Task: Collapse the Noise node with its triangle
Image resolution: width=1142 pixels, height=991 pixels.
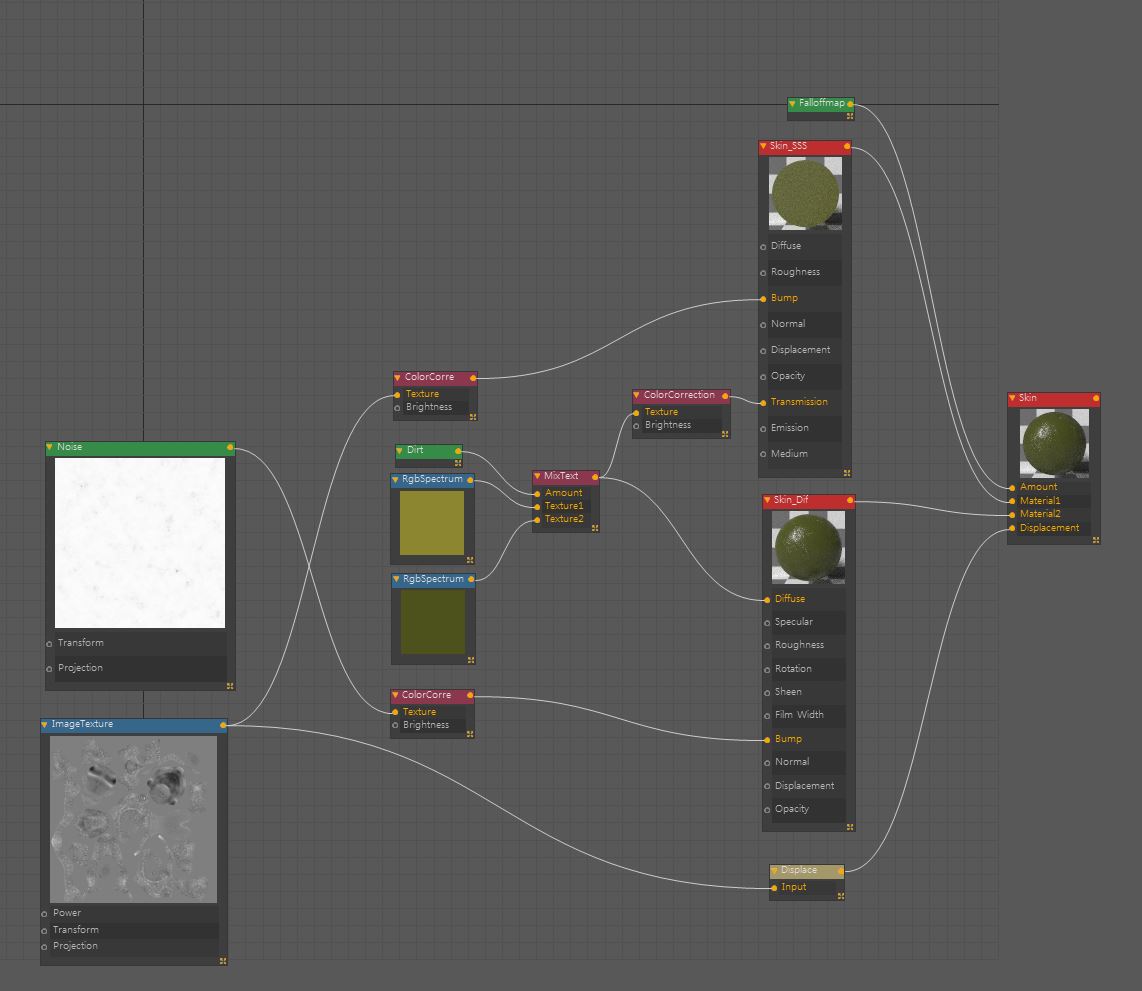Action: coord(50,447)
